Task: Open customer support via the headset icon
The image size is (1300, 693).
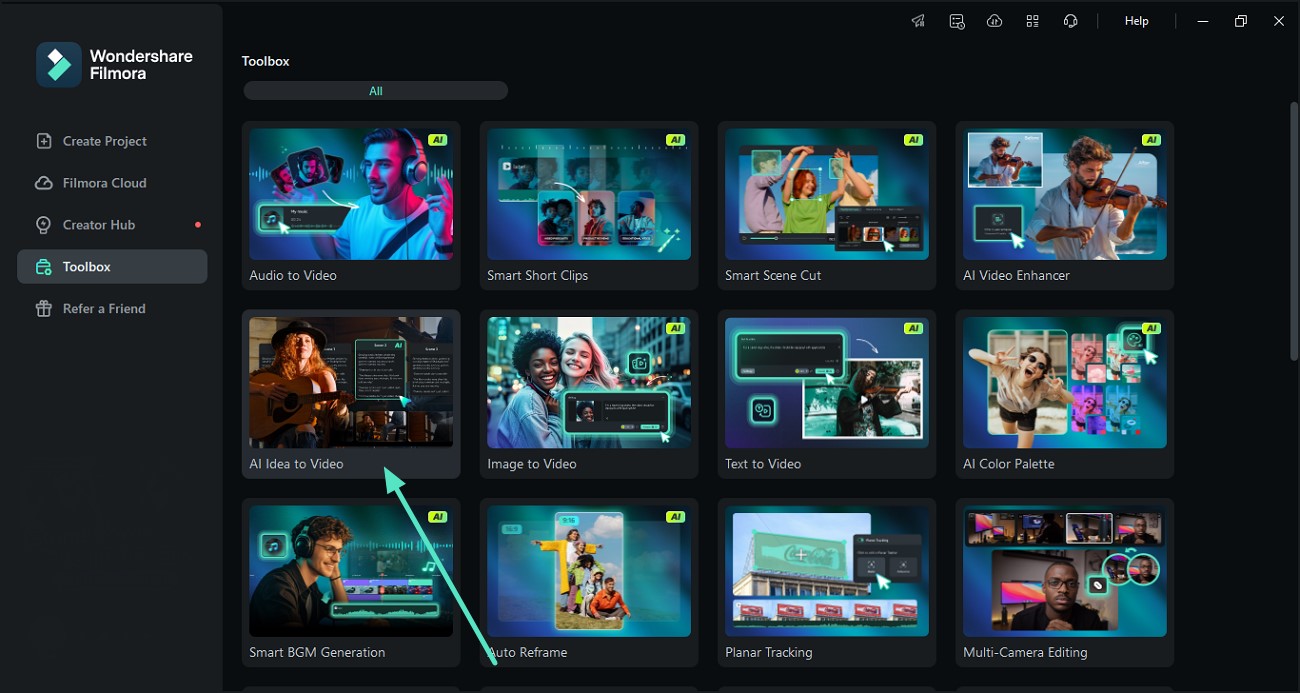Action: pyautogui.click(x=1070, y=21)
